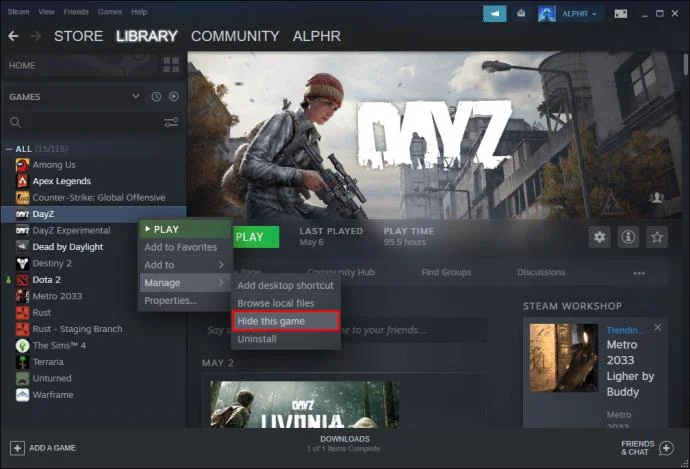Image resolution: width=690 pixels, height=469 pixels.
Task: Go back with the left arrow
Action: pyautogui.click(x=13, y=36)
